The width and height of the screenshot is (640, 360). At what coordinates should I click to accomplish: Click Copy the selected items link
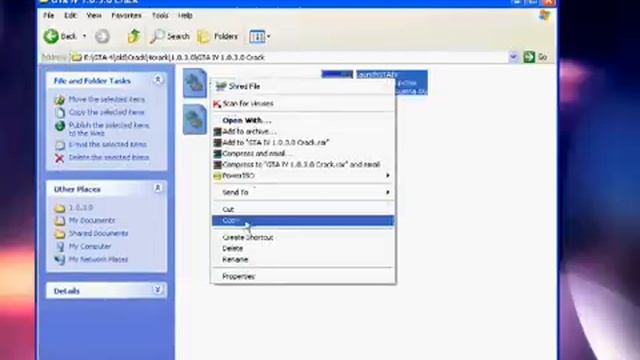pyautogui.click(x=106, y=112)
